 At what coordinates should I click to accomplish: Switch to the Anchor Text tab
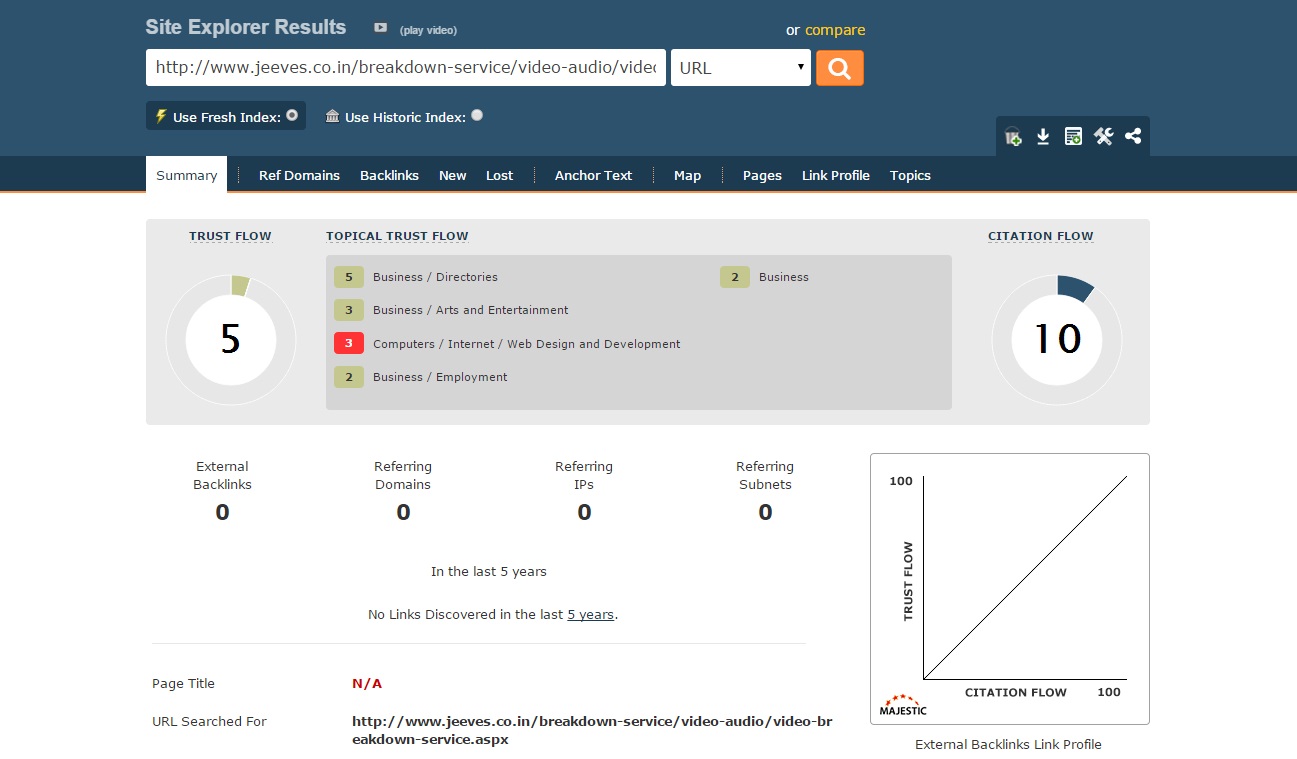click(593, 175)
